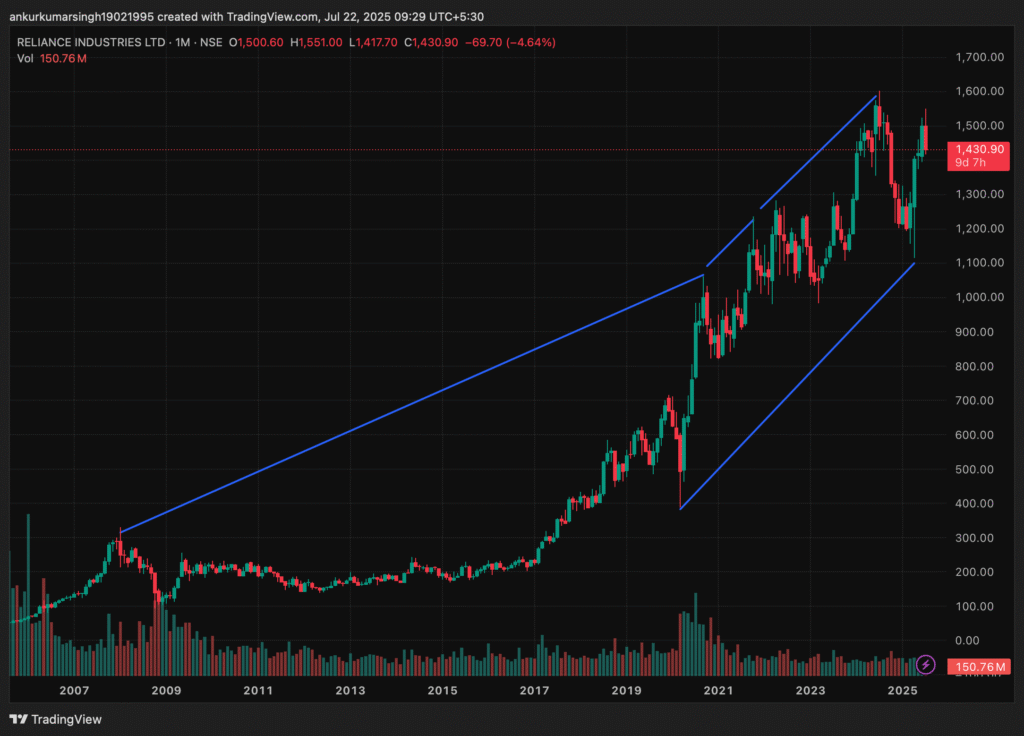Click the close value C1,430.90

pos(431,42)
